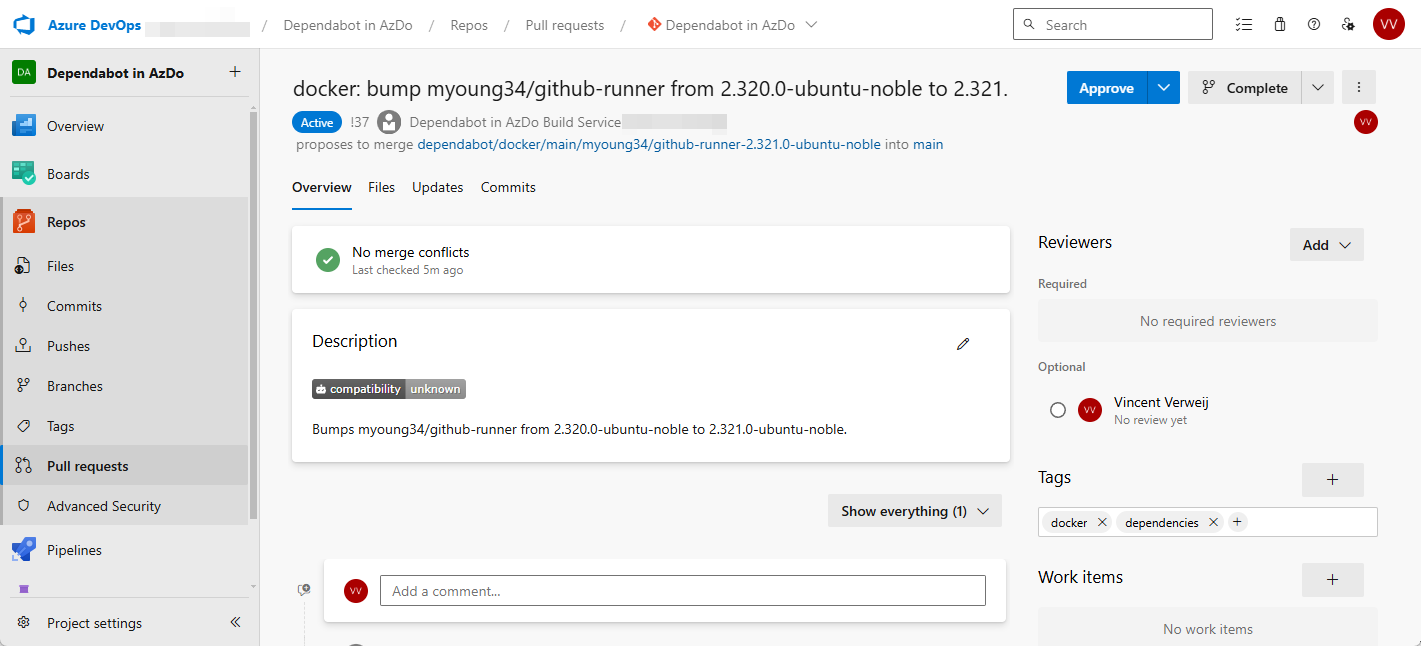
Task: Click the No merge conflicts check icon
Action: pos(328,260)
